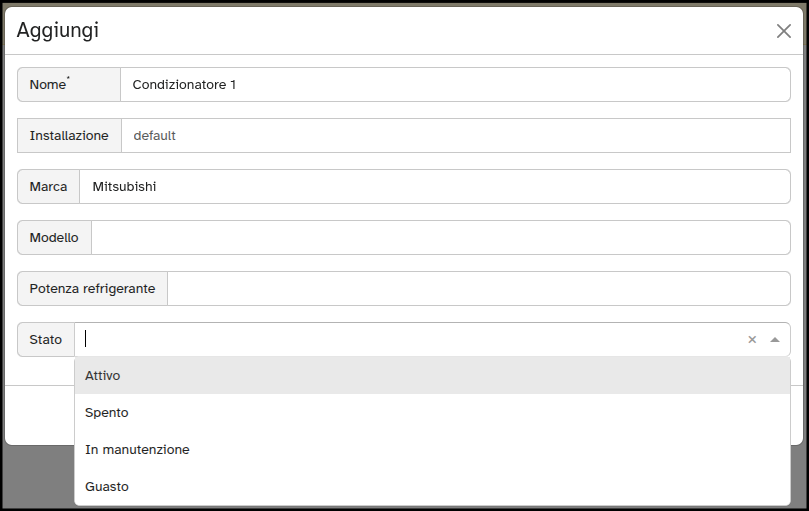Screen dimensions: 809x511
Task: Click the Aggiungi dialog title
Action: pyautogui.click(x=58, y=30)
